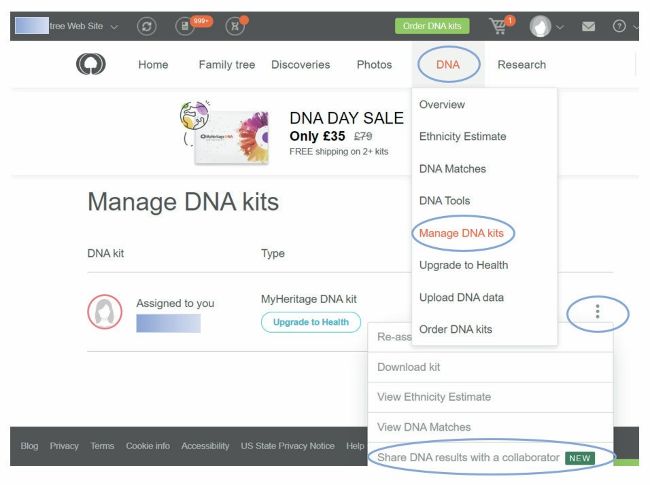Select Ethnicity Estimate in the DNA menu
This screenshot has width=650, height=485.
point(484,136)
